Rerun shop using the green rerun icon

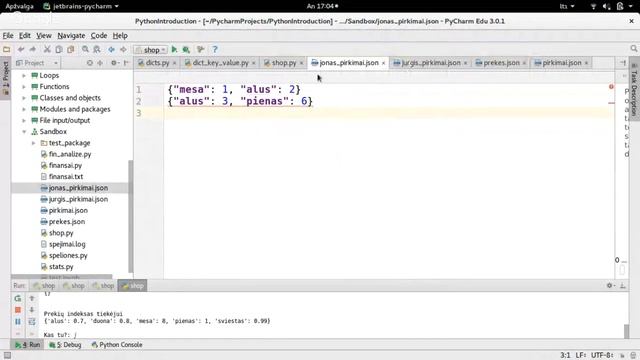click(18, 298)
